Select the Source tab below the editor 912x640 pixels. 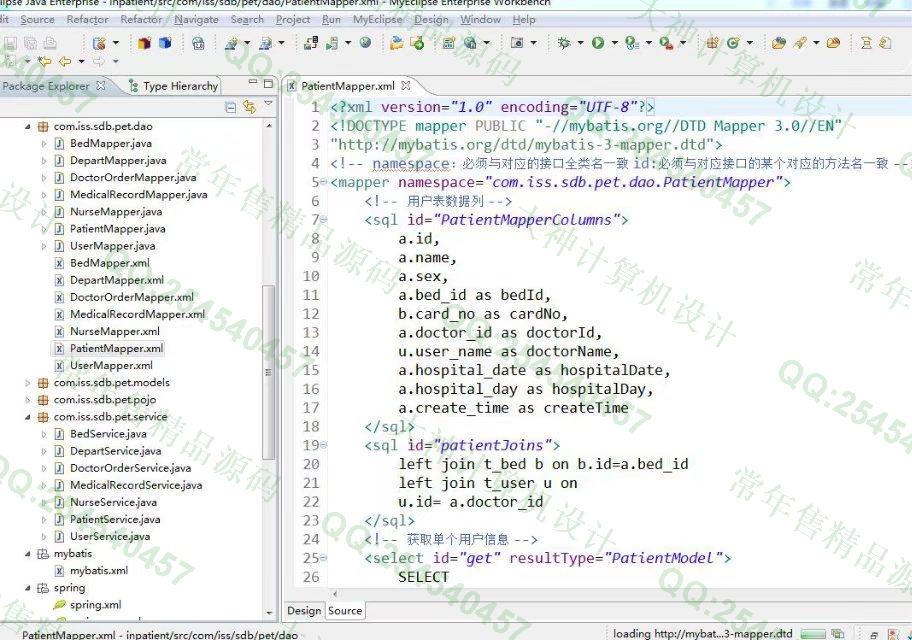pyautogui.click(x=345, y=610)
